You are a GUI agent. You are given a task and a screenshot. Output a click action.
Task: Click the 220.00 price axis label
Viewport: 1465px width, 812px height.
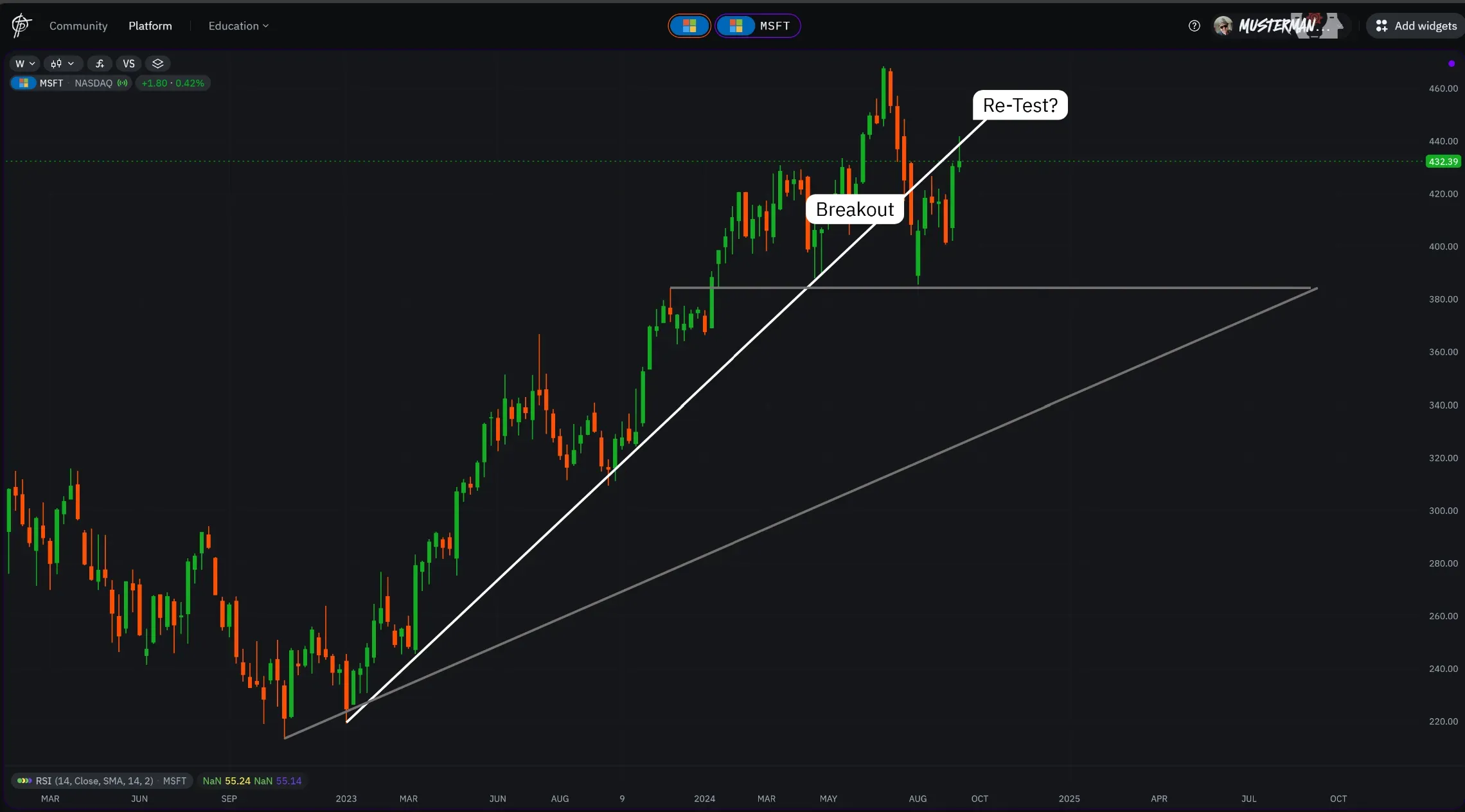[x=1443, y=721]
